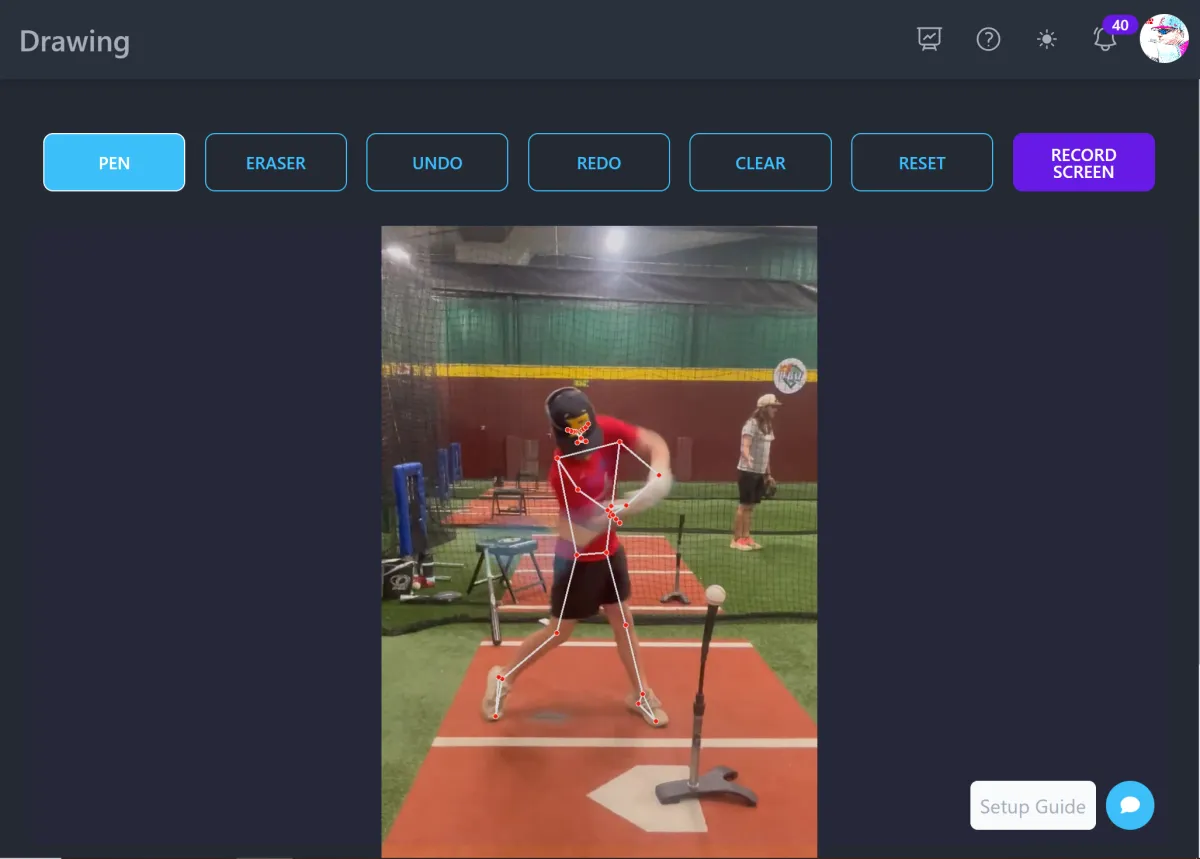1200x859 pixels.
Task: Open the user profile avatar
Action: [x=1164, y=39]
